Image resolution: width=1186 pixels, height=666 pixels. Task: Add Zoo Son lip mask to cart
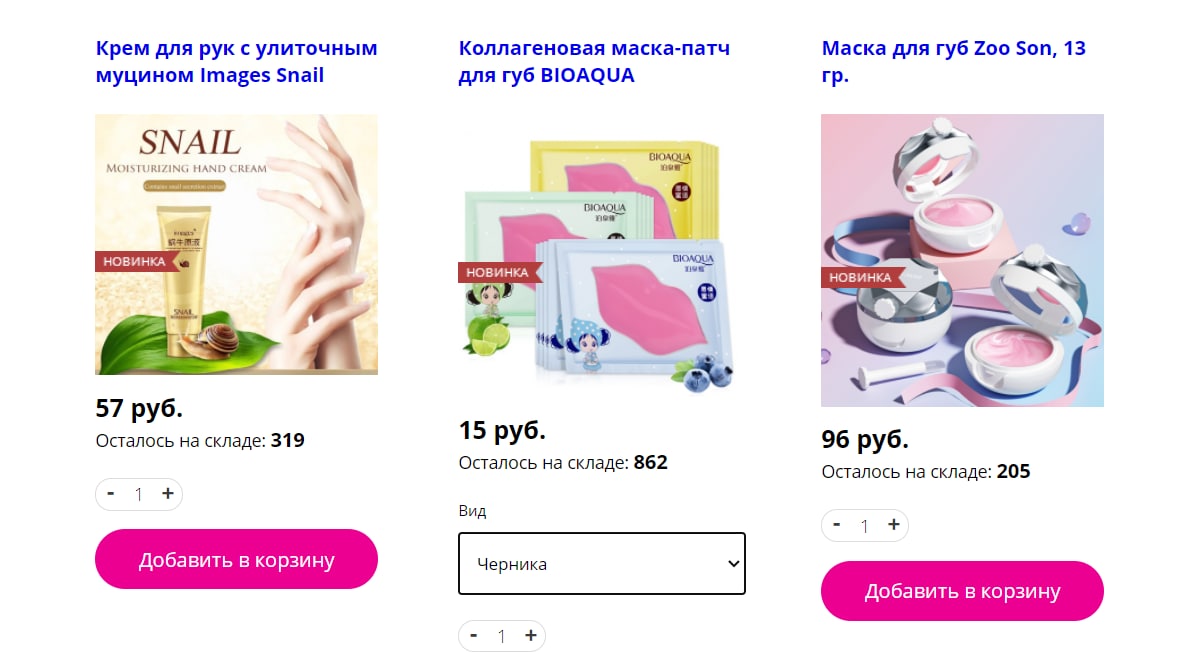962,591
